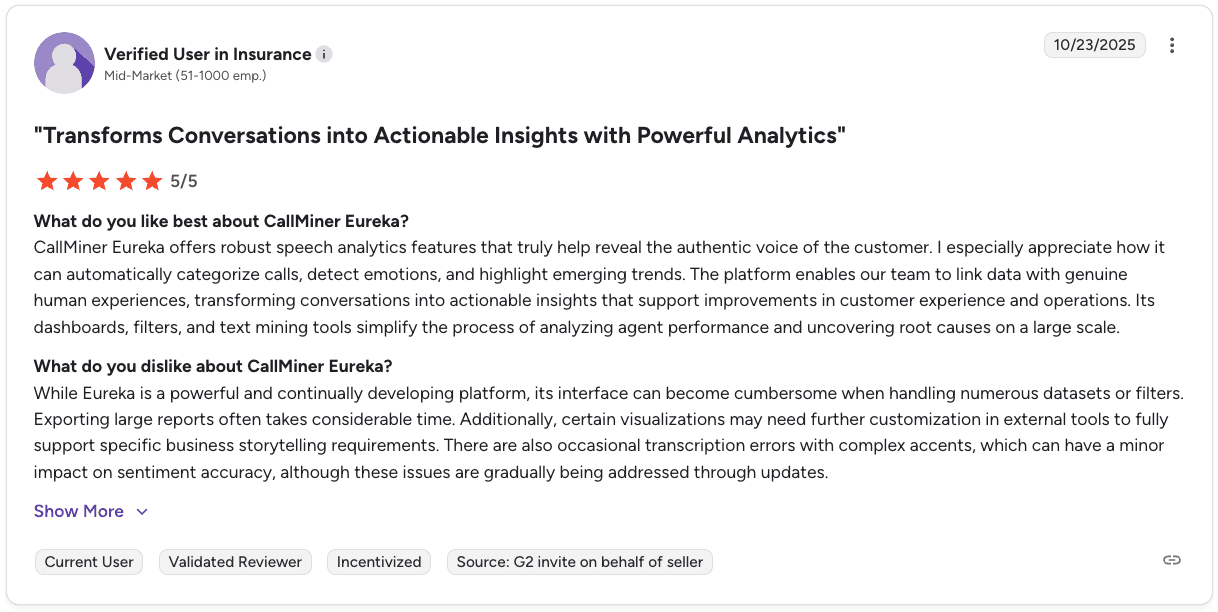Click the fifth orange rating star
The width and height of the screenshot is (1218, 612).
pyautogui.click(x=152, y=181)
